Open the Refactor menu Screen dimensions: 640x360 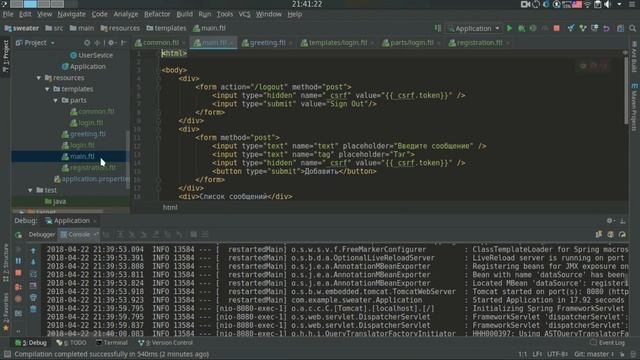point(157,14)
